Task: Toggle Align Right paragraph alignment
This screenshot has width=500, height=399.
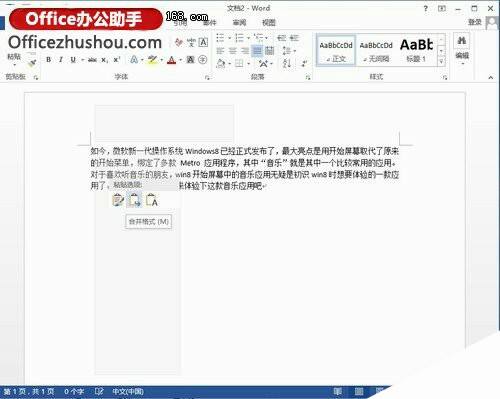Action: tap(245, 51)
